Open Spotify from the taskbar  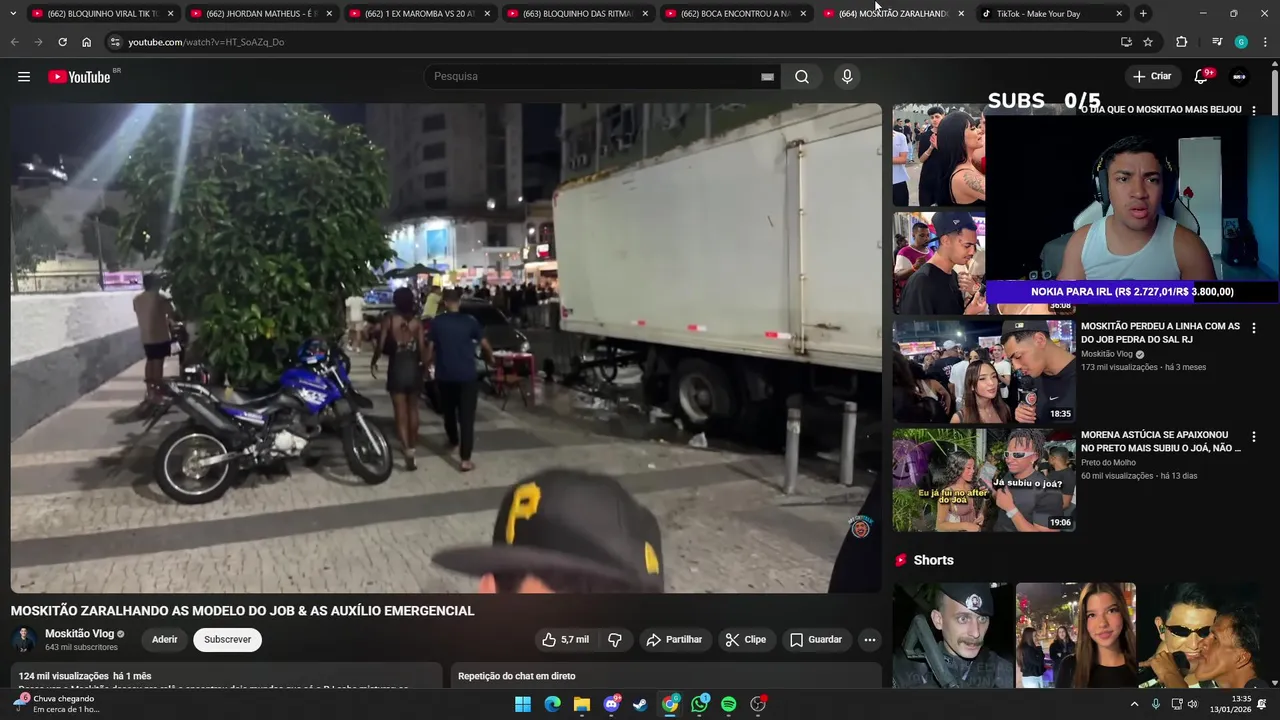[729, 705]
